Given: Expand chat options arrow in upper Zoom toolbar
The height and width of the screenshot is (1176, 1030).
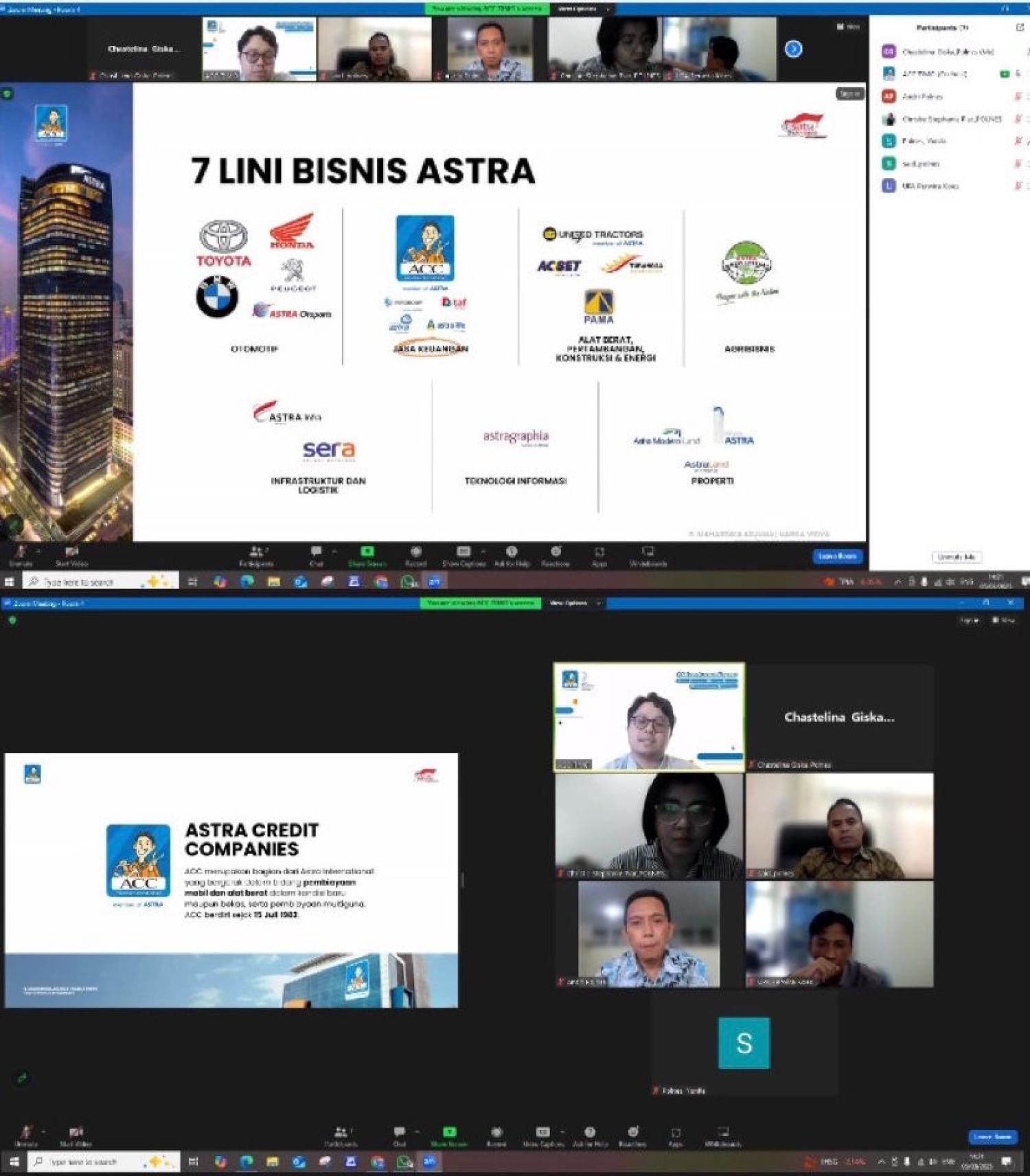Looking at the screenshot, I should pos(334,551).
